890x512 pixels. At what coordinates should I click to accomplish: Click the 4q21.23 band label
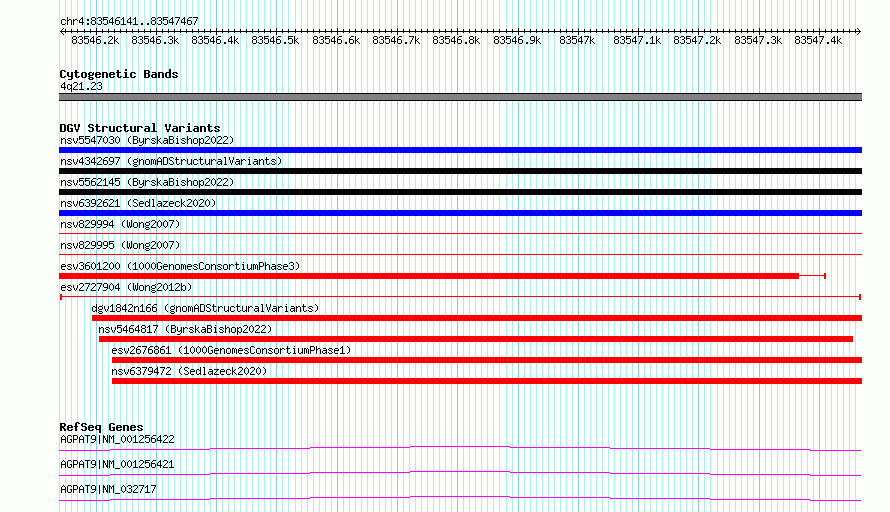point(82,86)
